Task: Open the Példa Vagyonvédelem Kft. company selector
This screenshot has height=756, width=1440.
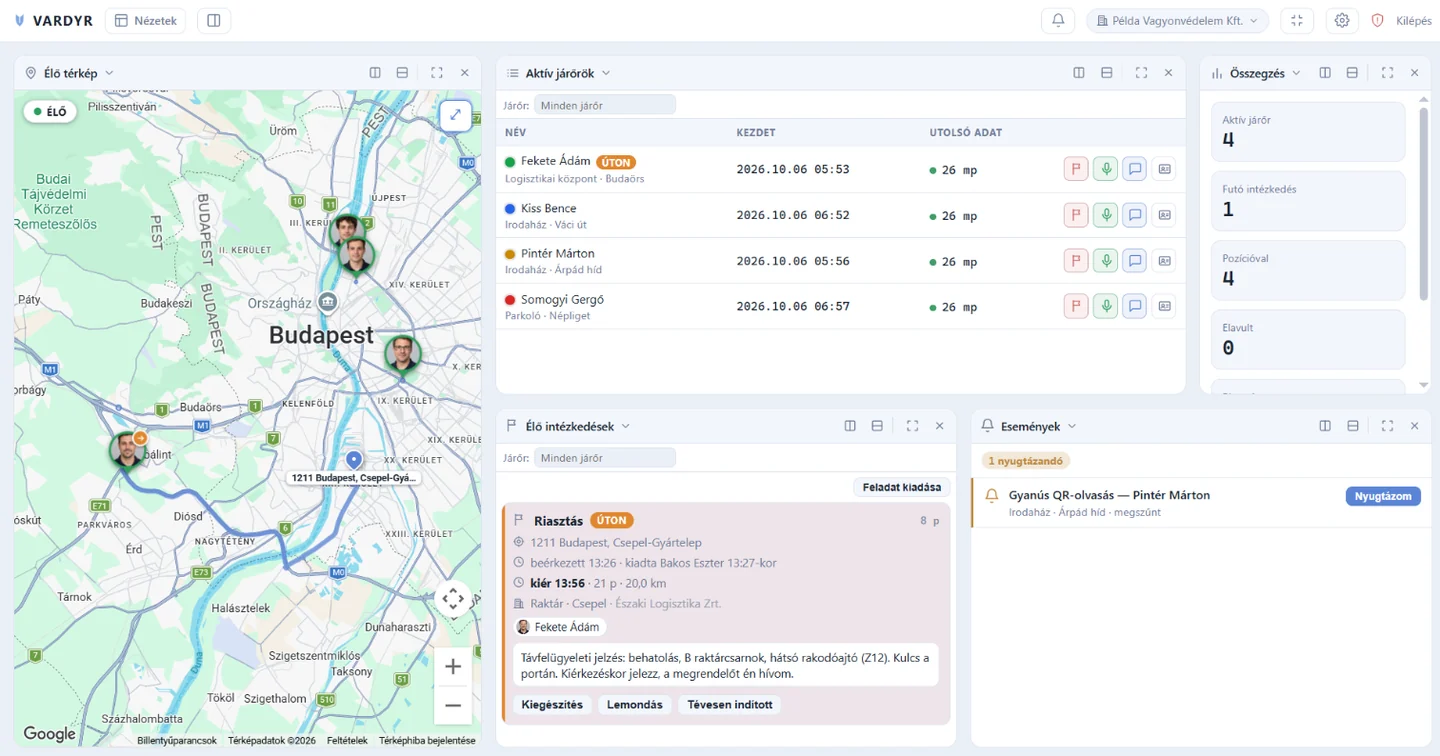Action: pyautogui.click(x=1177, y=20)
